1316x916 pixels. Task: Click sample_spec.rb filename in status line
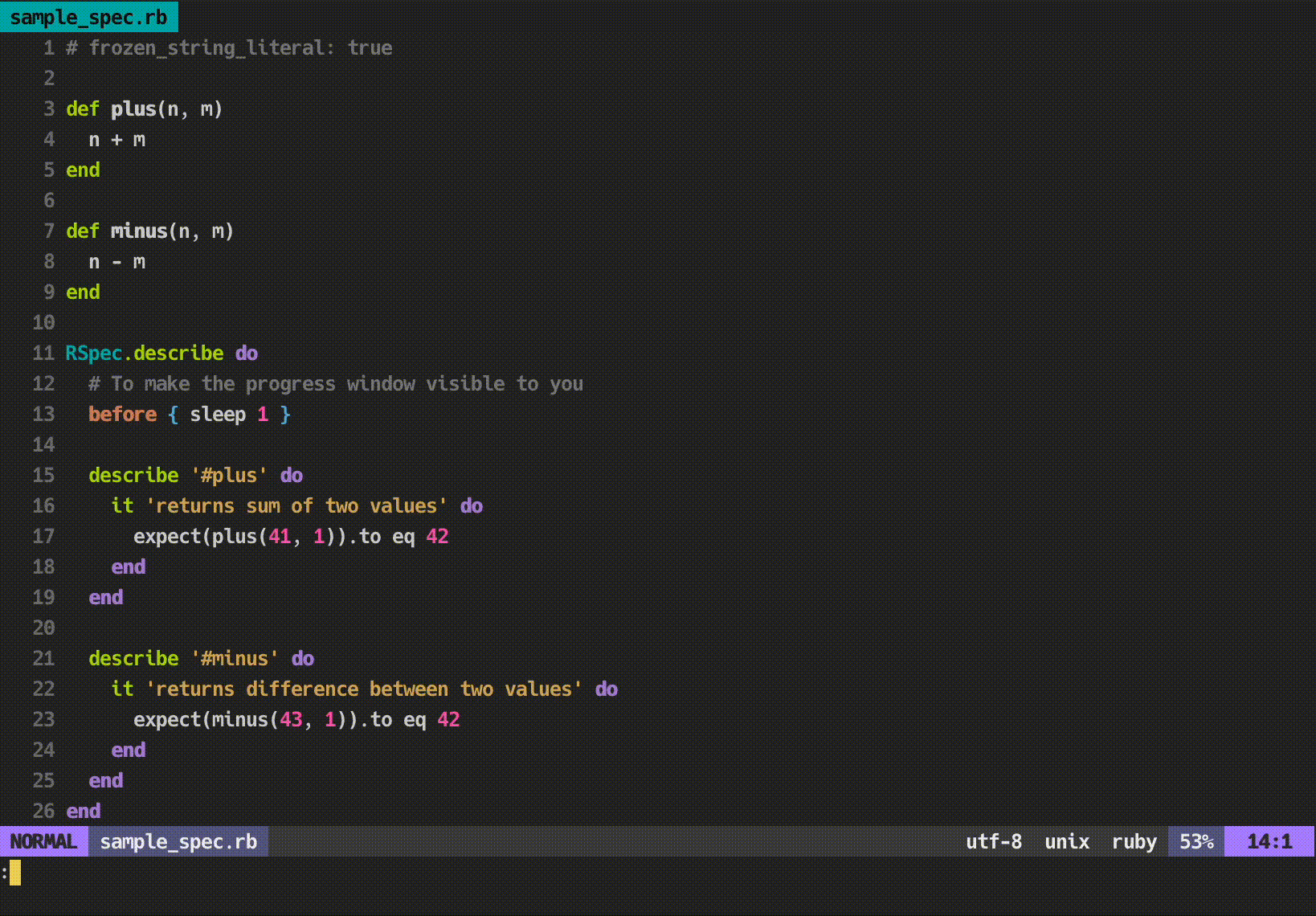click(178, 841)
